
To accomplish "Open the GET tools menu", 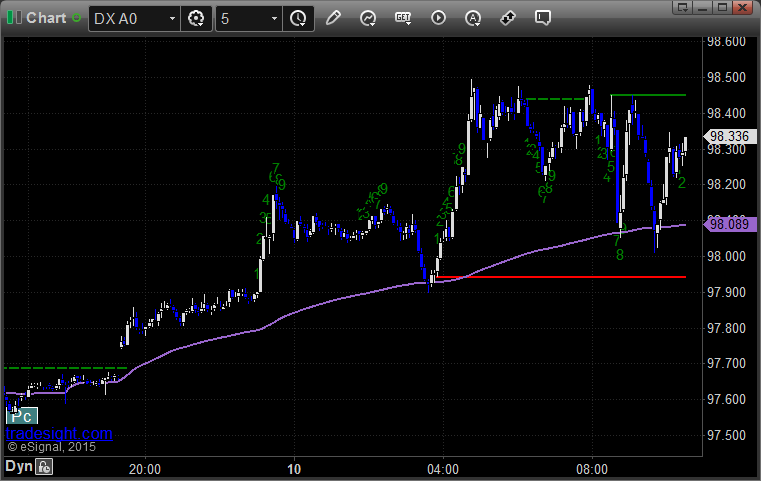I will (403, 18).
